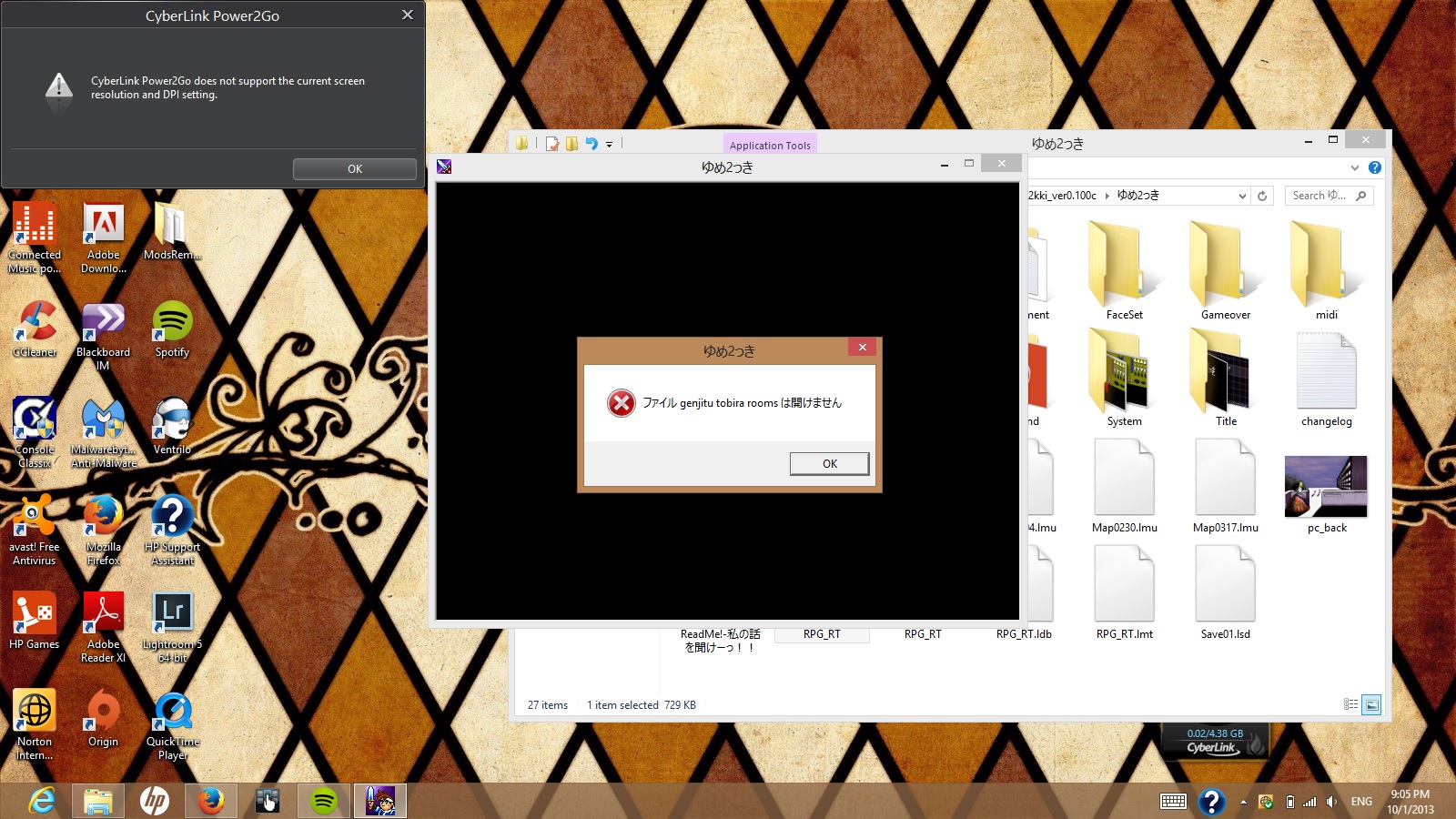Switch Explorer to large icons view

[1371, 704]
